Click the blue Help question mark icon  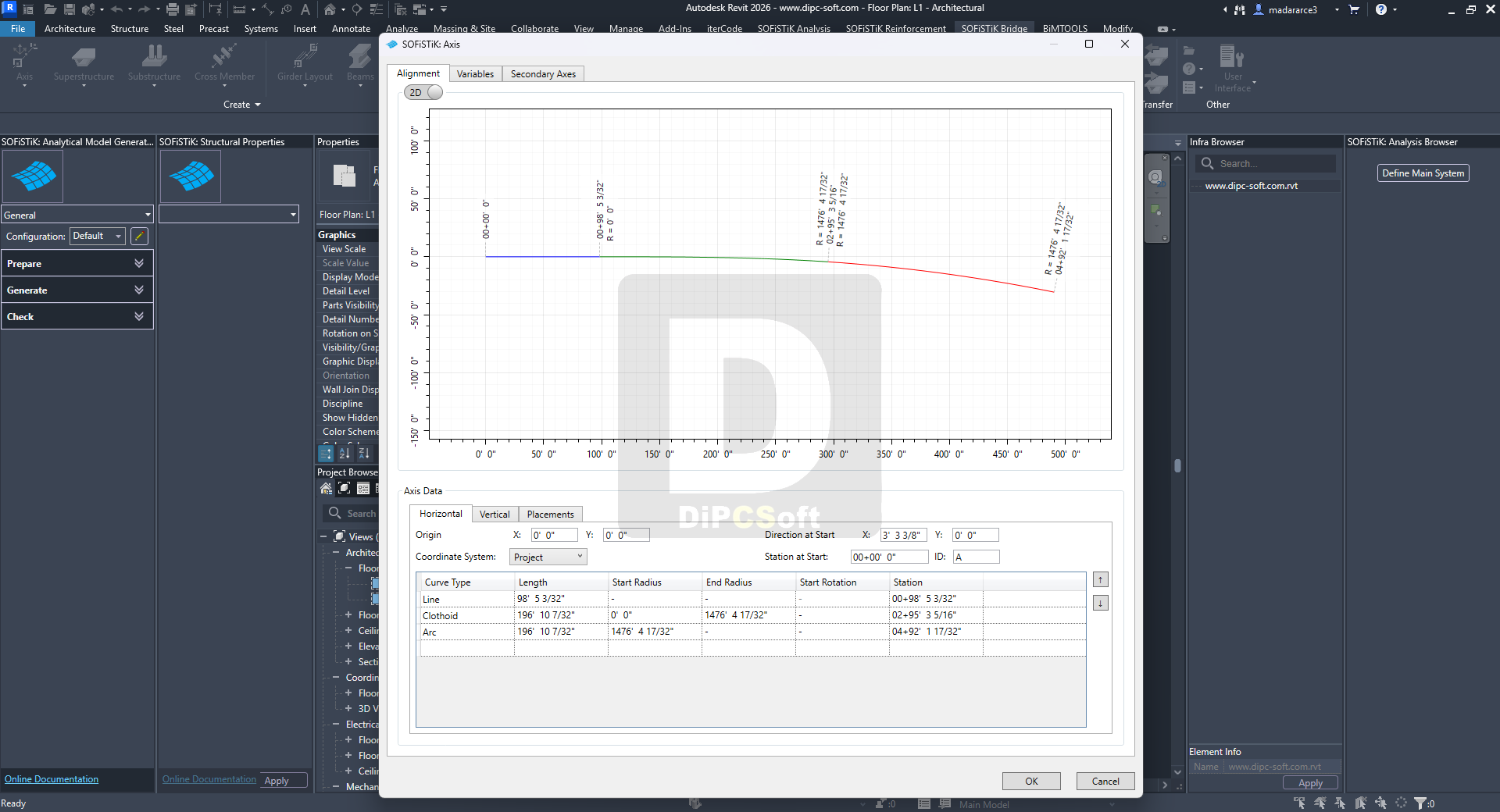click(x=1381, y=9)
